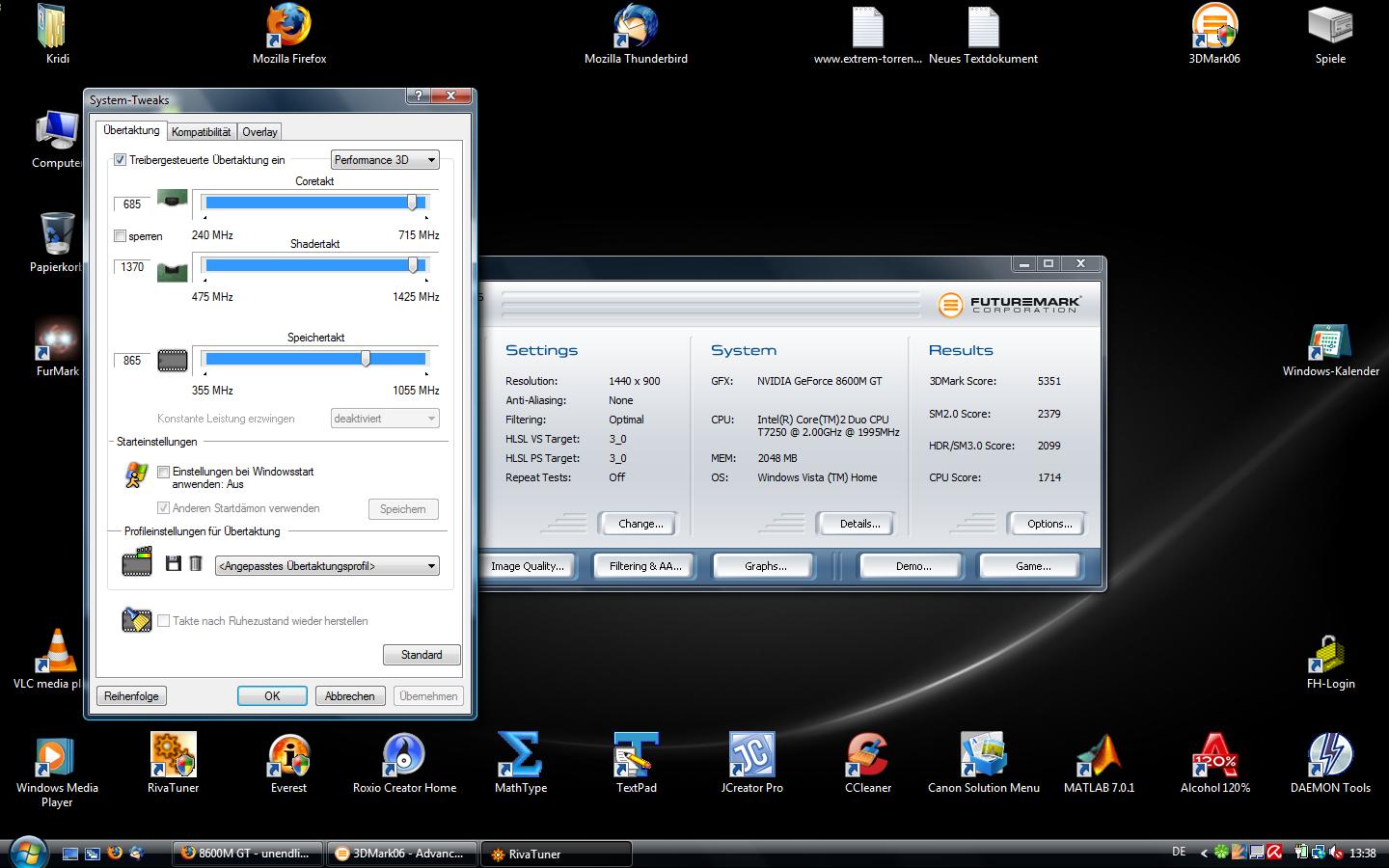
Task: Open the 3DMark06 desktop shortcut
Action: (1214, 34)
